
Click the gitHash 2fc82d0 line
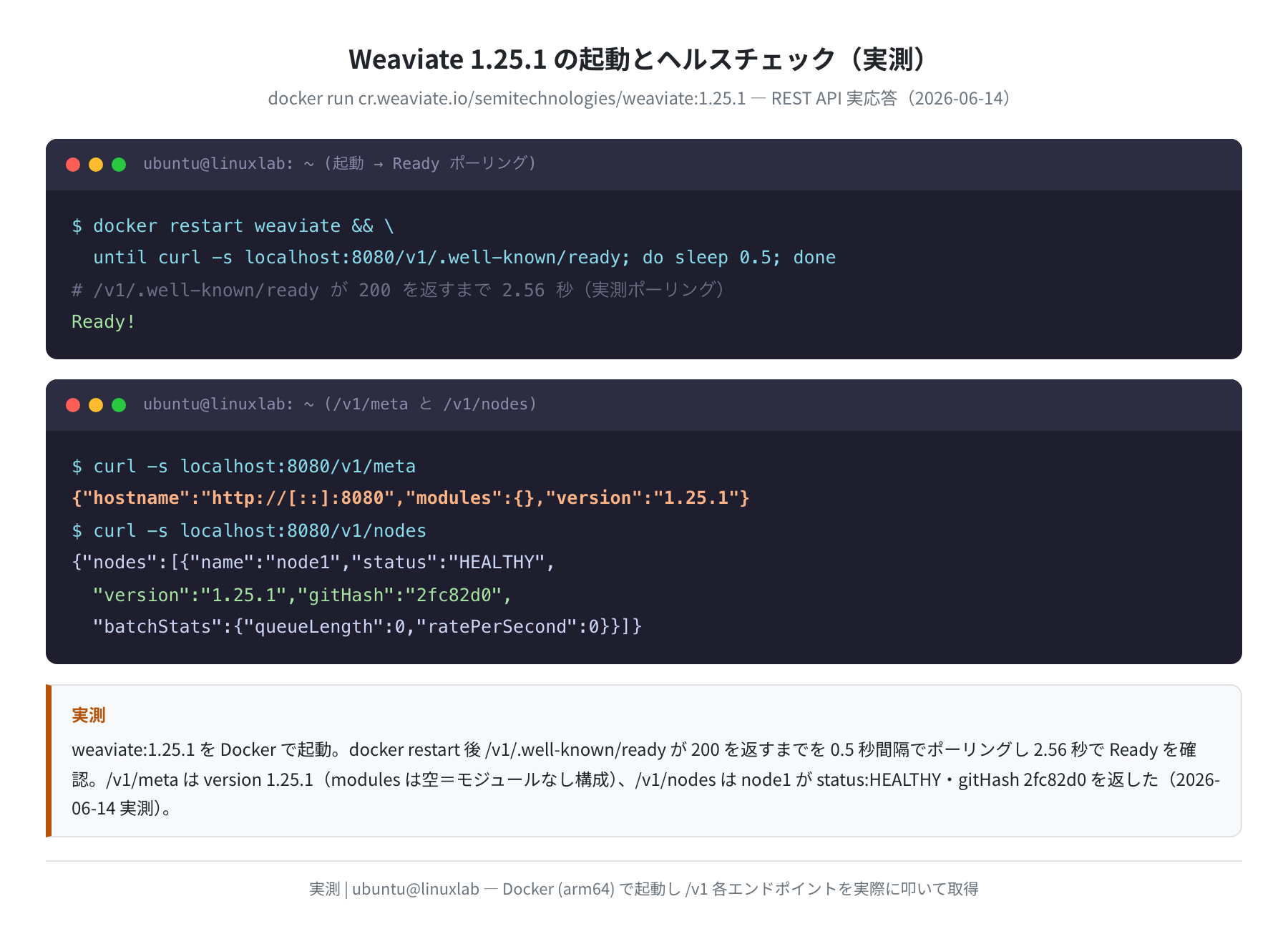pyautogui.click(x=303, y=595)
